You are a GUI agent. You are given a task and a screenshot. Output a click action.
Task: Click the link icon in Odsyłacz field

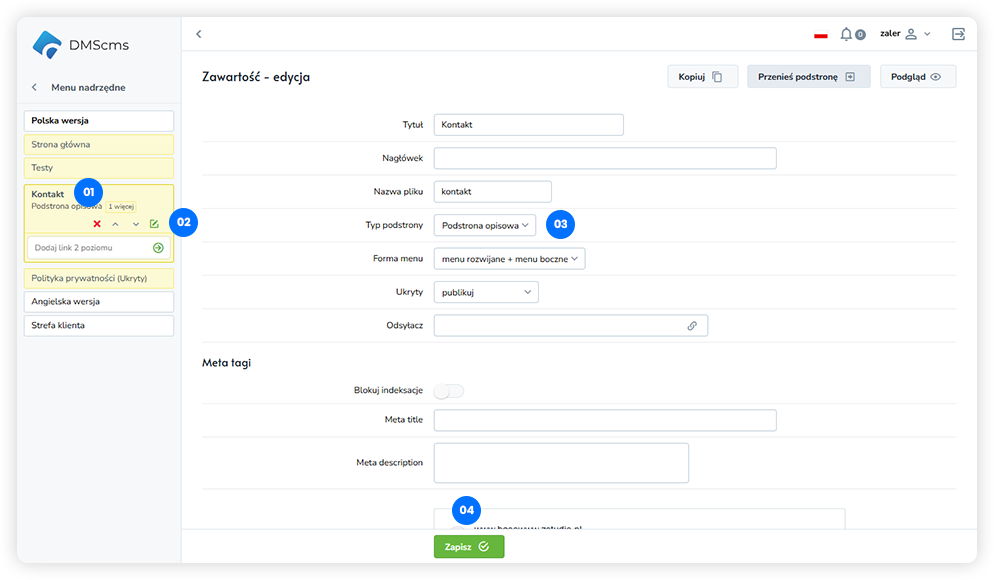coord(691,325)
